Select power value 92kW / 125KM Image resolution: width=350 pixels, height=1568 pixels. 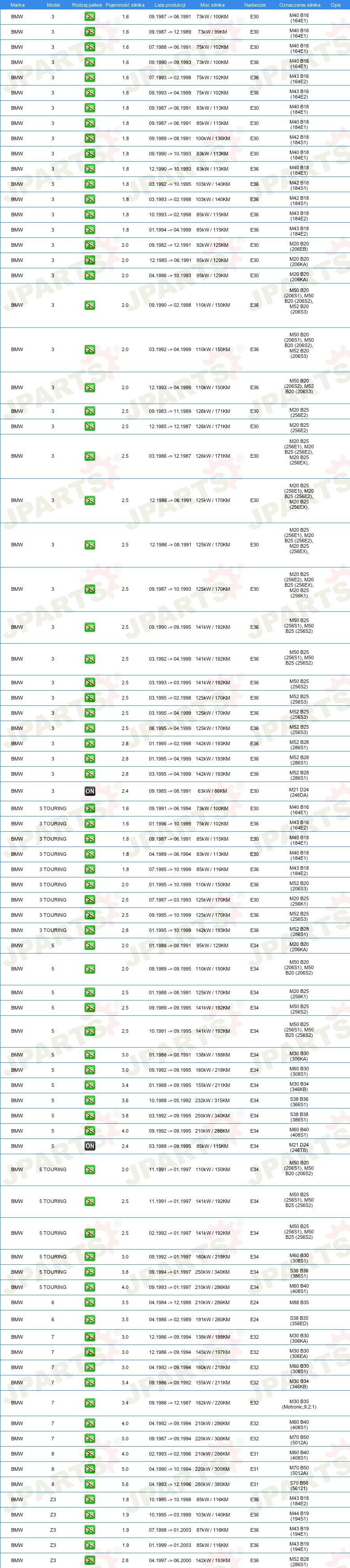tap(213, 245)
